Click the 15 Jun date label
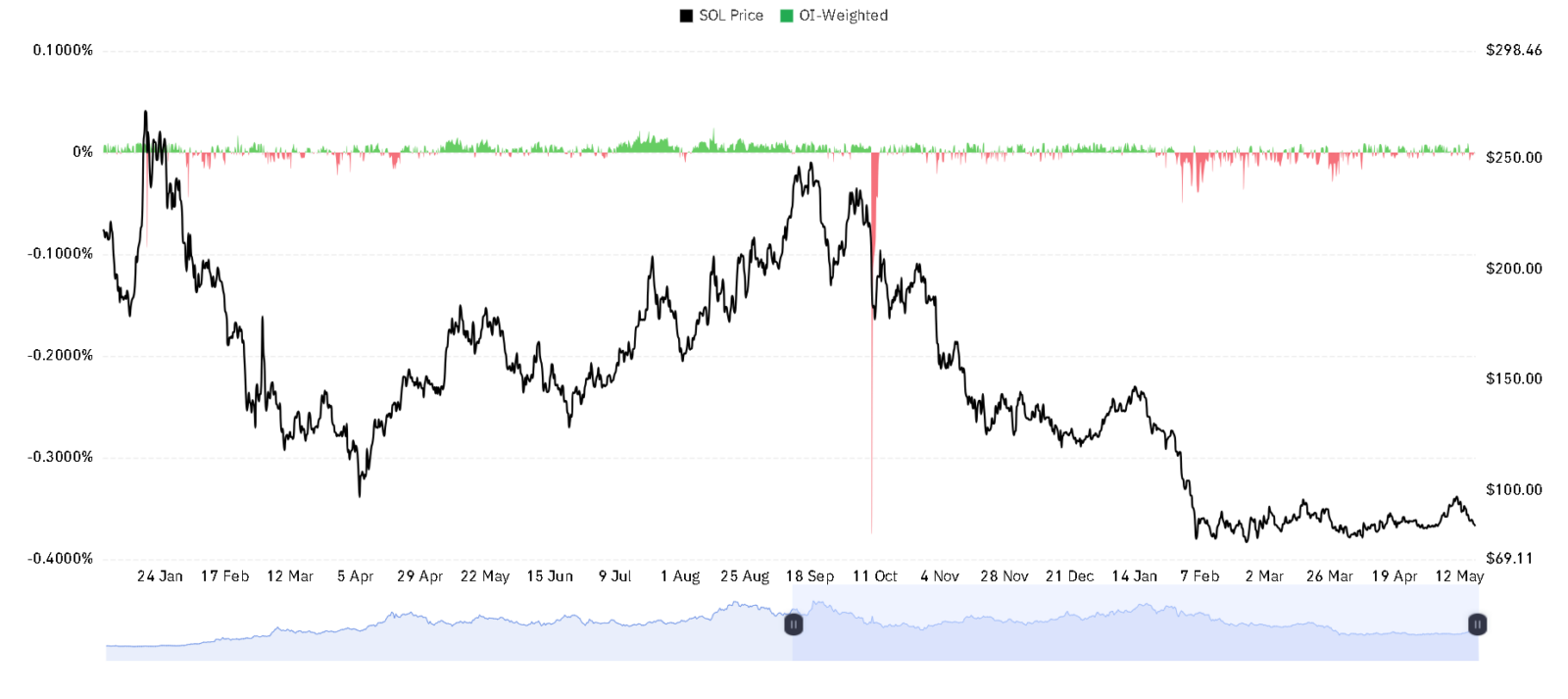The height and width of the screenshot is (699, 1568). coord(550,576)
